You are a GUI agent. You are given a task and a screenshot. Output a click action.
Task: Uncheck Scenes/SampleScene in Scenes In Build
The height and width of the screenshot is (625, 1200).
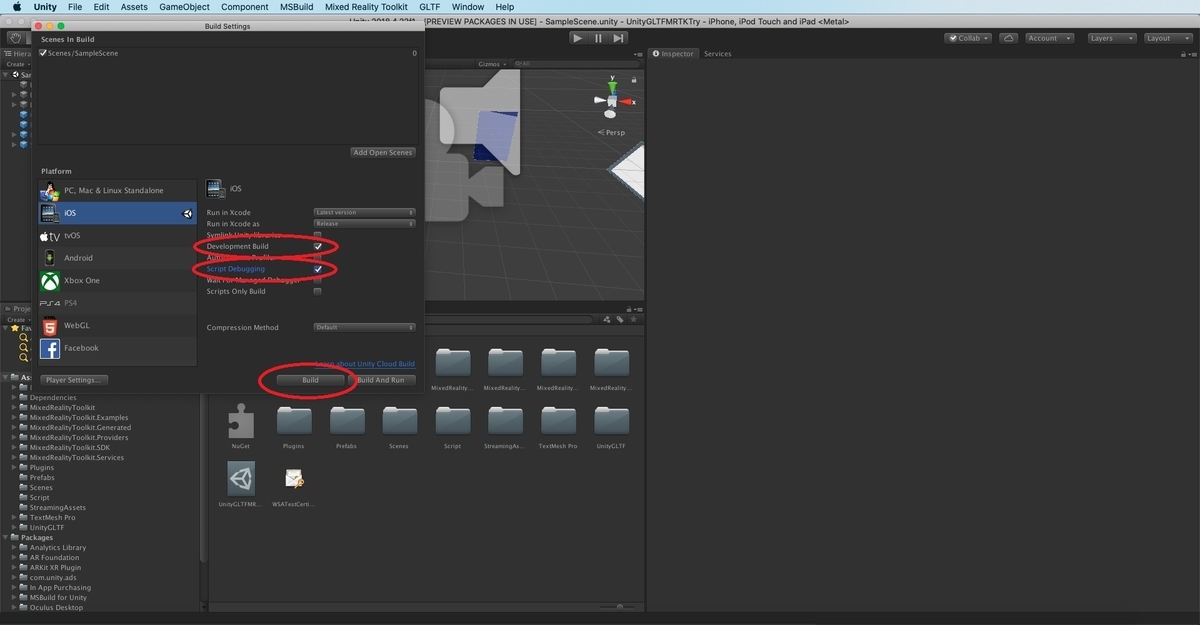[x=43, y=53]
